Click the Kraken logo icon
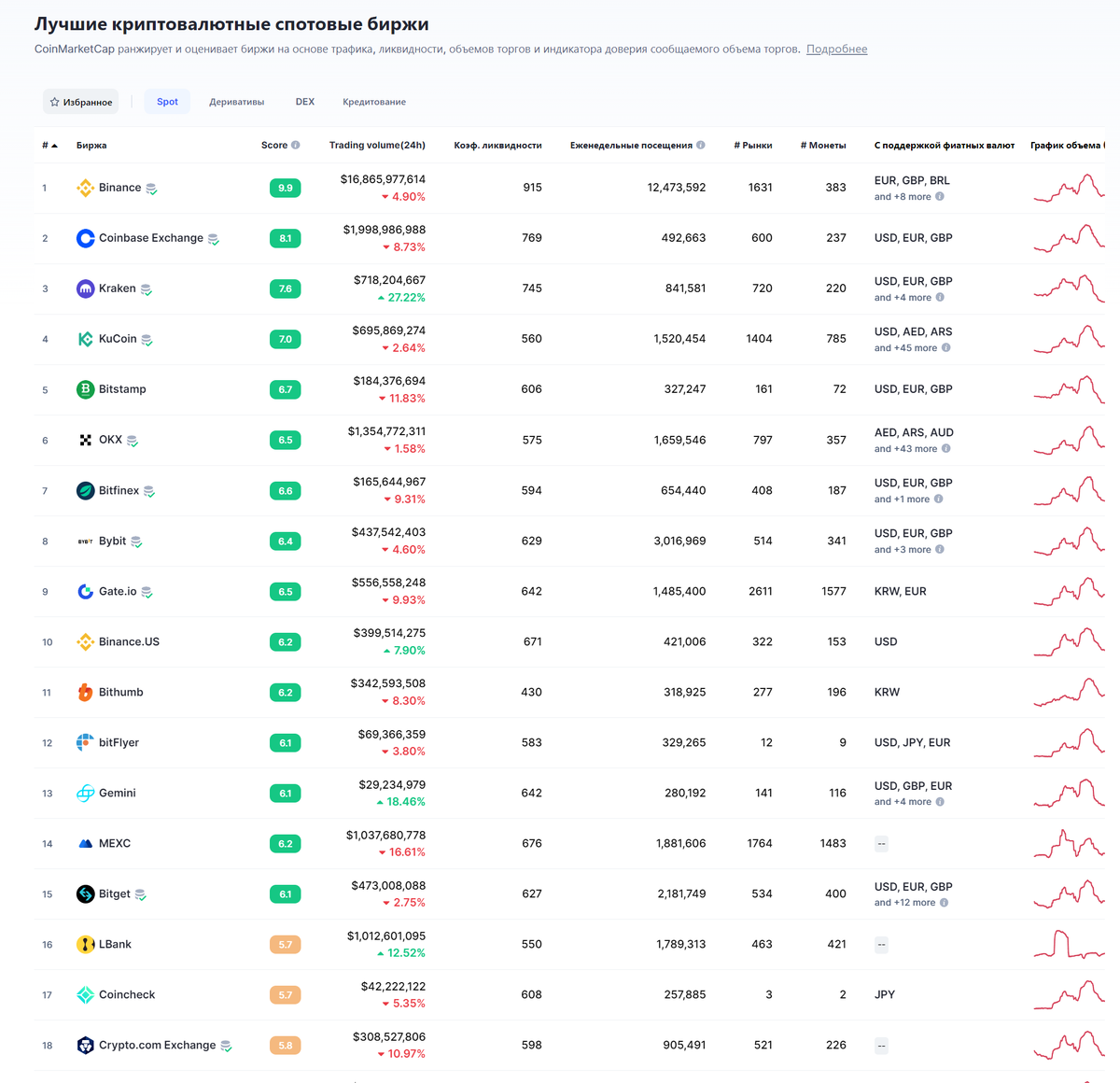Image resolution: width=1120 pixels, height=1083 pixels. 85,288
